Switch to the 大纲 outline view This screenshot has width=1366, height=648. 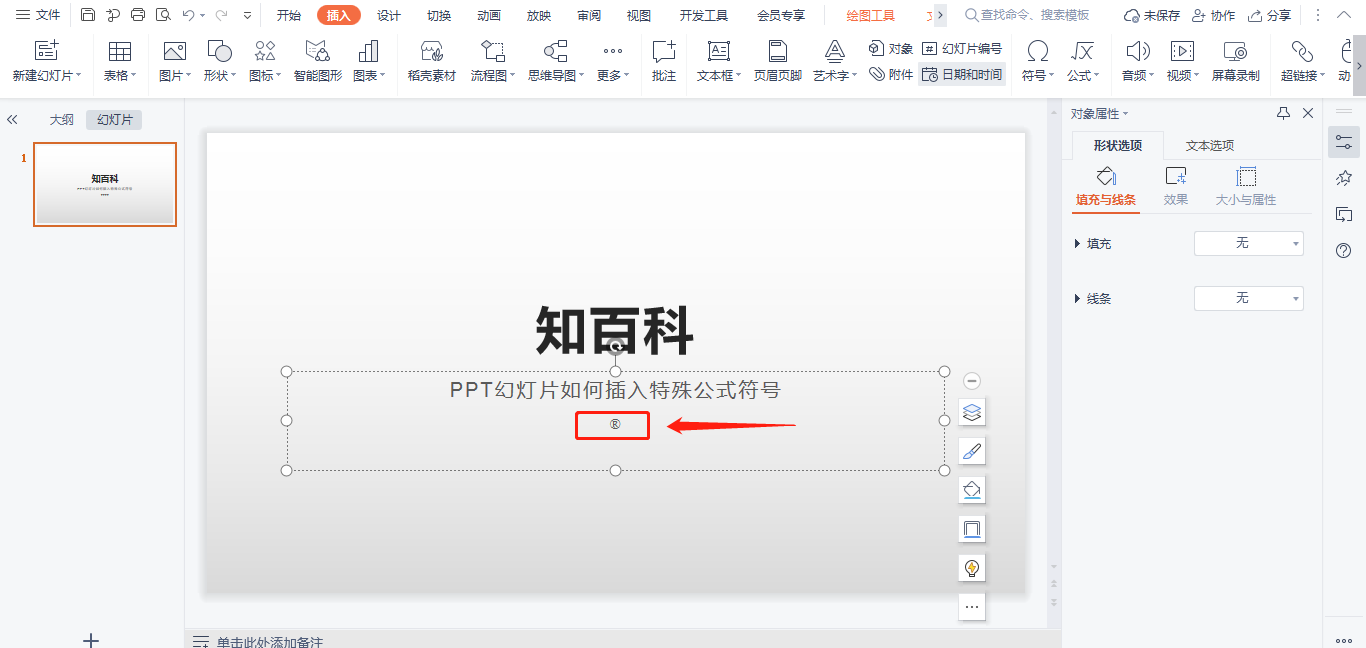point(61,118)
